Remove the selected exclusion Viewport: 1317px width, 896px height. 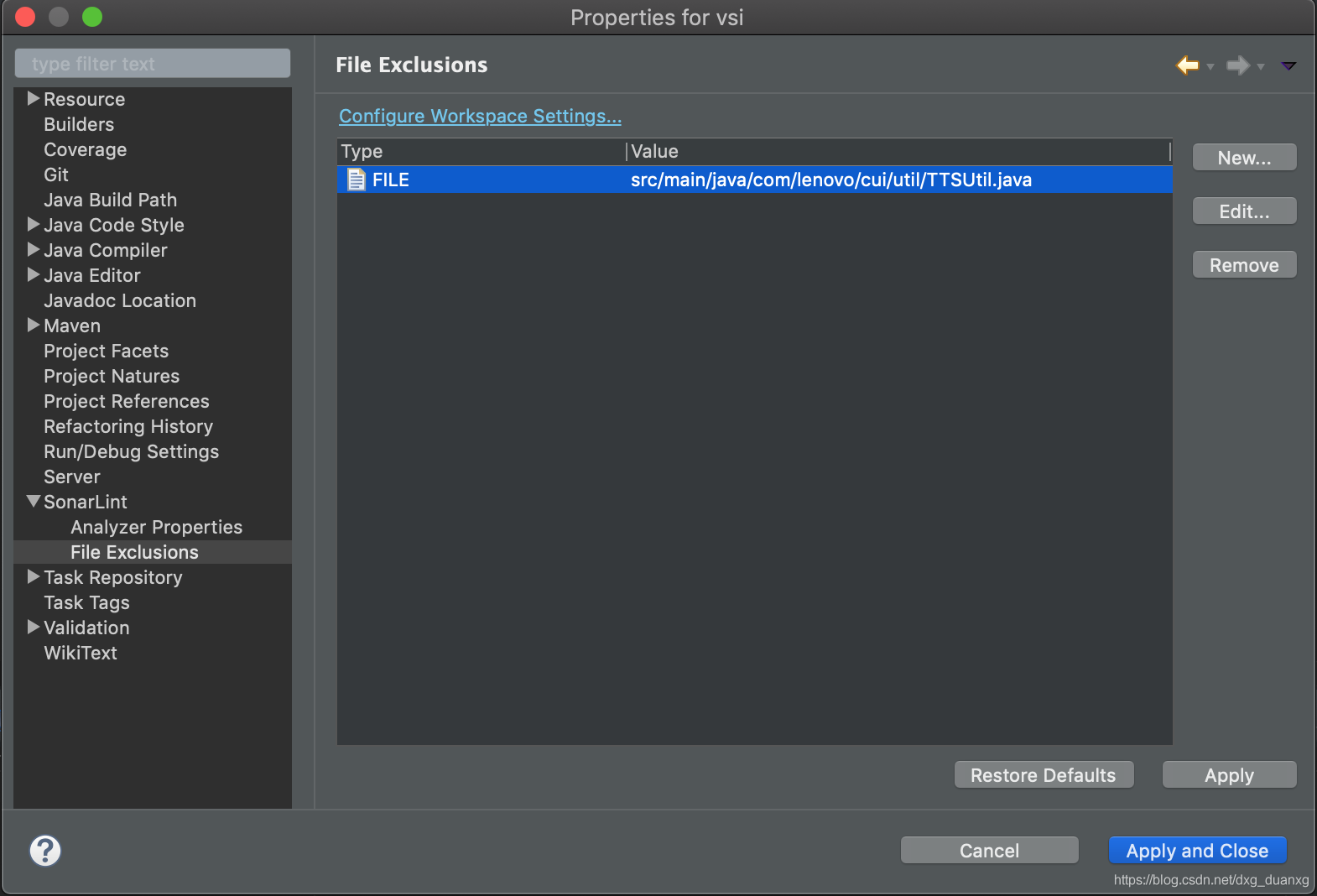pyautogui.click(x=1245, y=265)
